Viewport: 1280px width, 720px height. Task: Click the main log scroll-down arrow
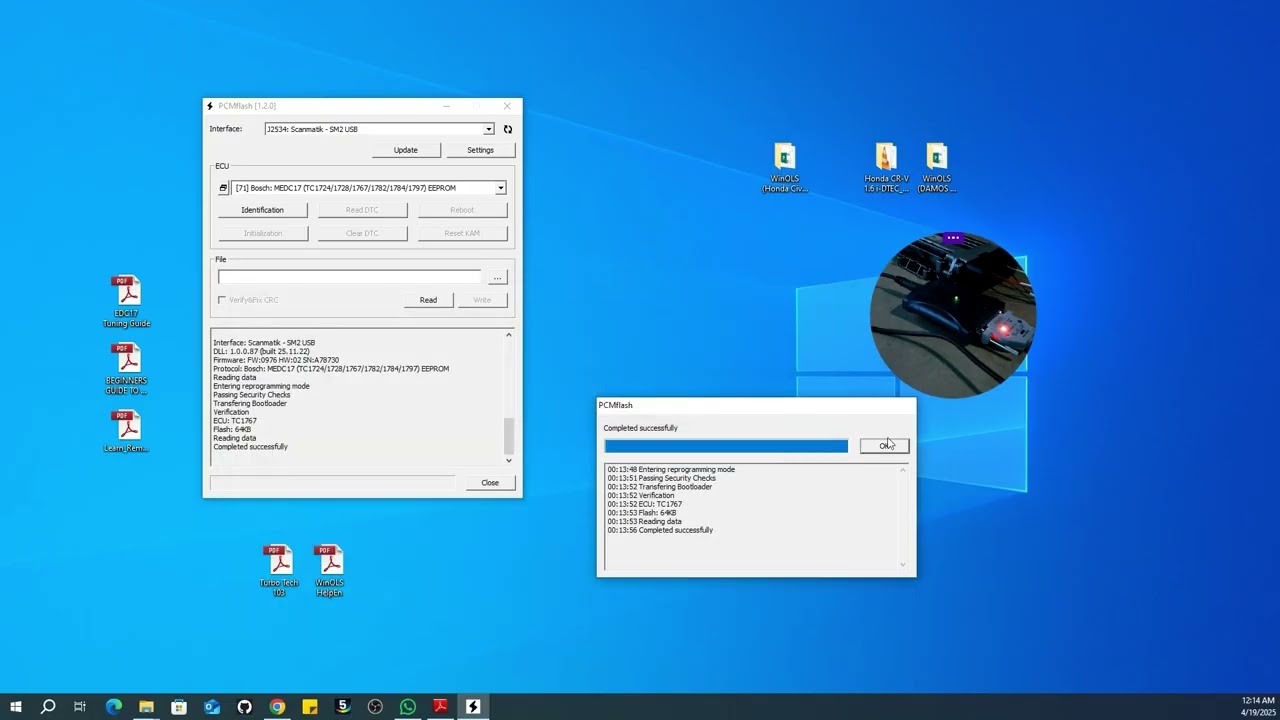coord(508,460)
